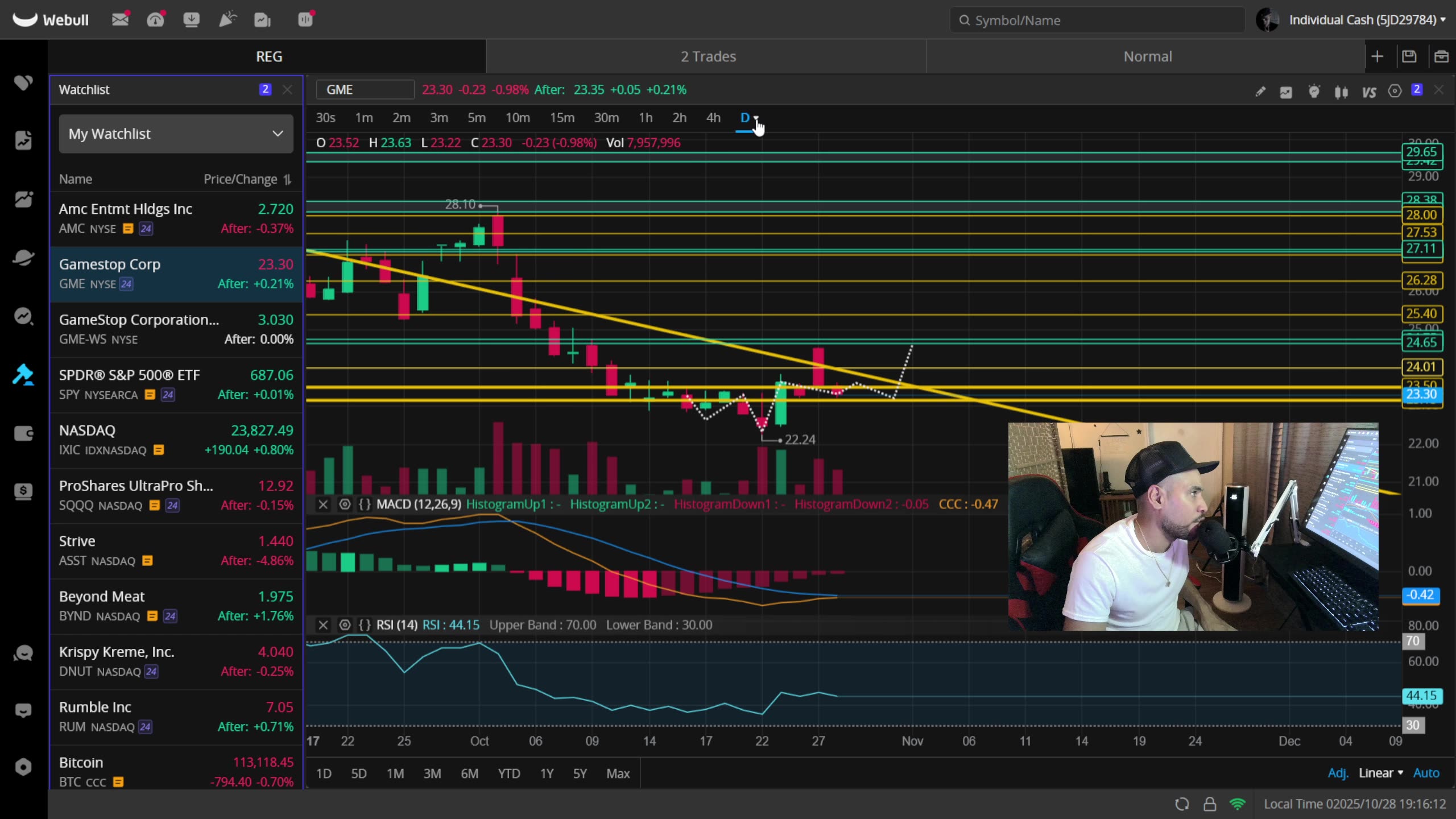Select Amc Entmt Hldgs Inc watchlist row
Image resolution: width=1456 pixels, height=819 pixels.
pyautogui.click(x=176, y=218)
